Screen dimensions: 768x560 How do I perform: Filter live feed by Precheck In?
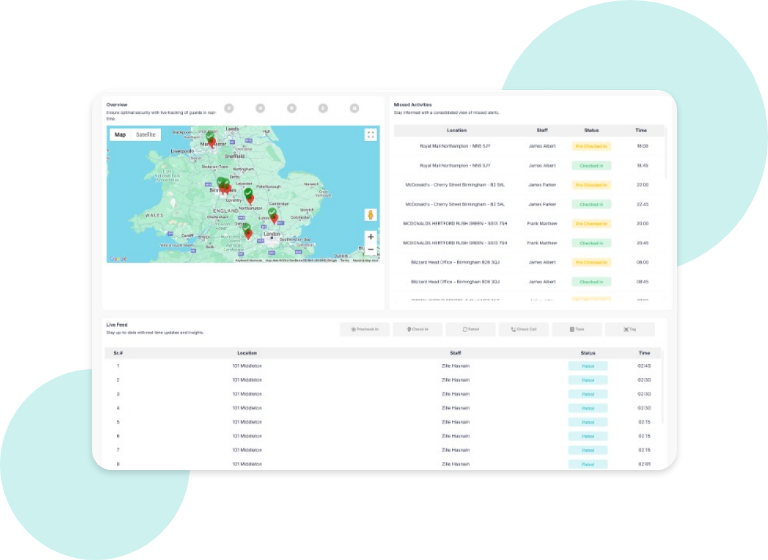point(364,329)
